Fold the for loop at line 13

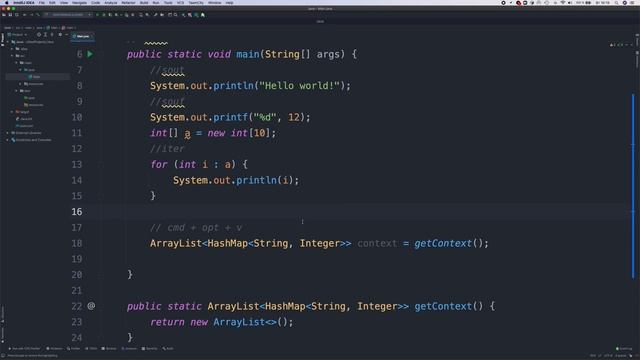[100, 164]
